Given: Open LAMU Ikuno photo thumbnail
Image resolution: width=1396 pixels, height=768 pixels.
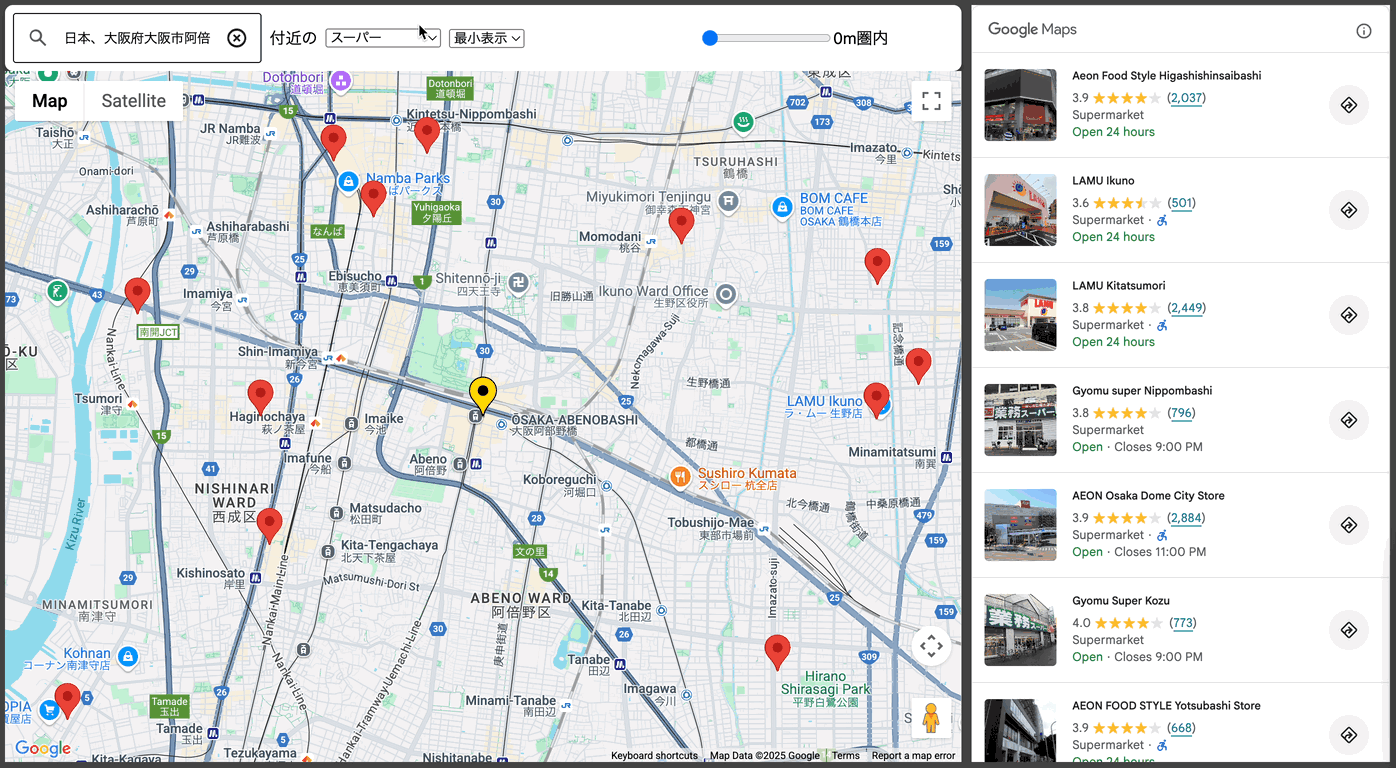Looking at the screenshot, I should 1020,210.
